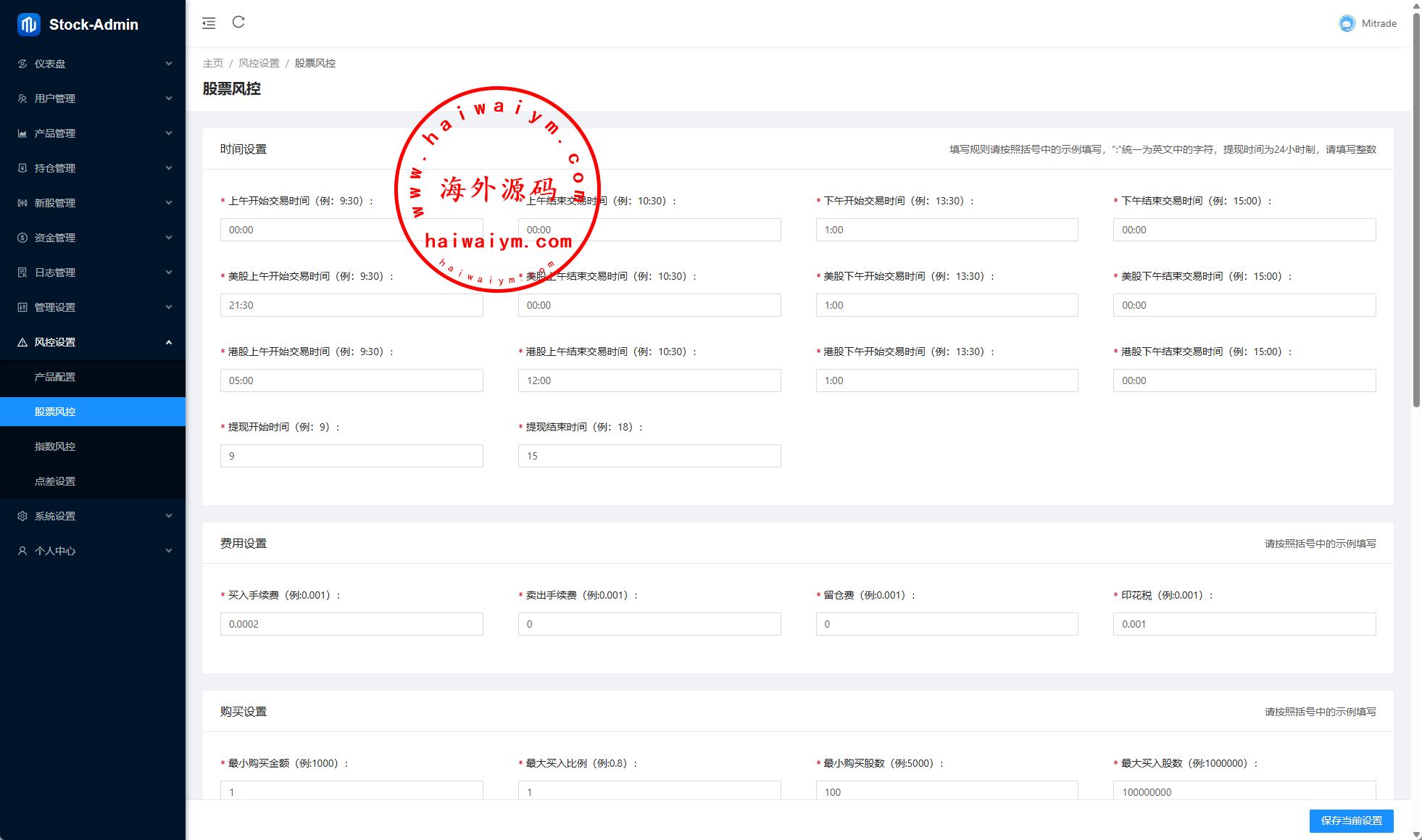
Task: Expand the 新股管理 submenu arrow
Action: (169, 203)
